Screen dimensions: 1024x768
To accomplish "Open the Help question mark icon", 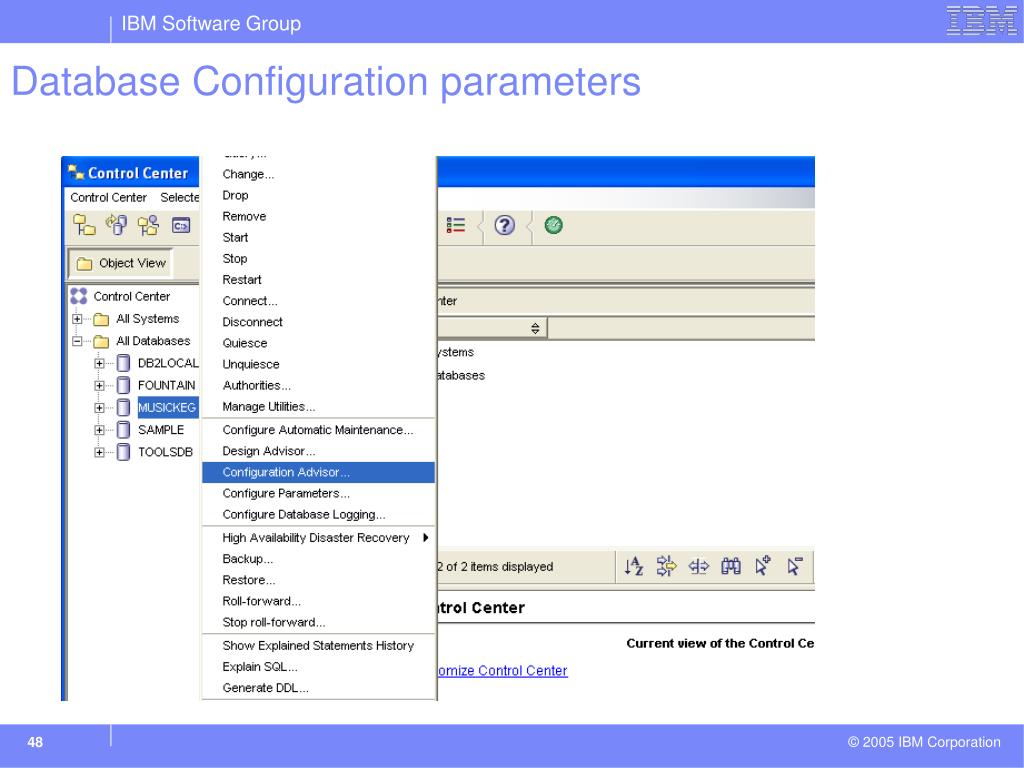I will (504, 225).
